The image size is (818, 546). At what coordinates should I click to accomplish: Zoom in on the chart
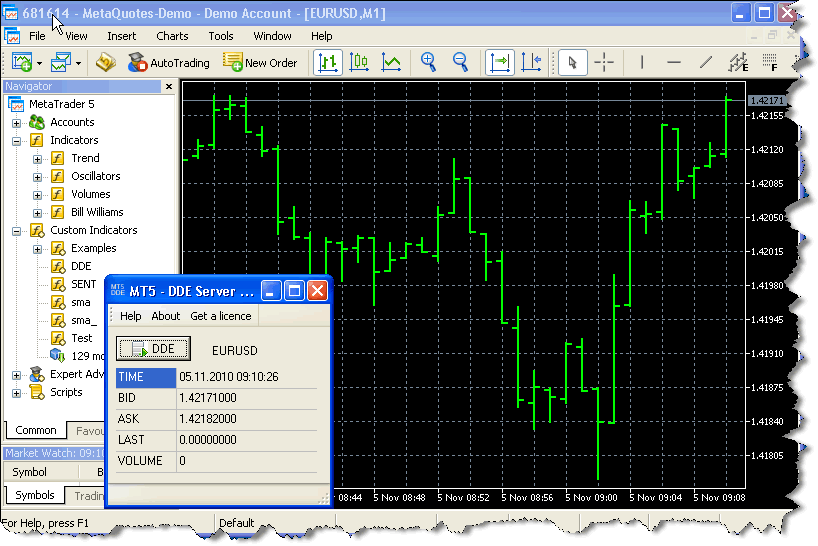[429, 63]
